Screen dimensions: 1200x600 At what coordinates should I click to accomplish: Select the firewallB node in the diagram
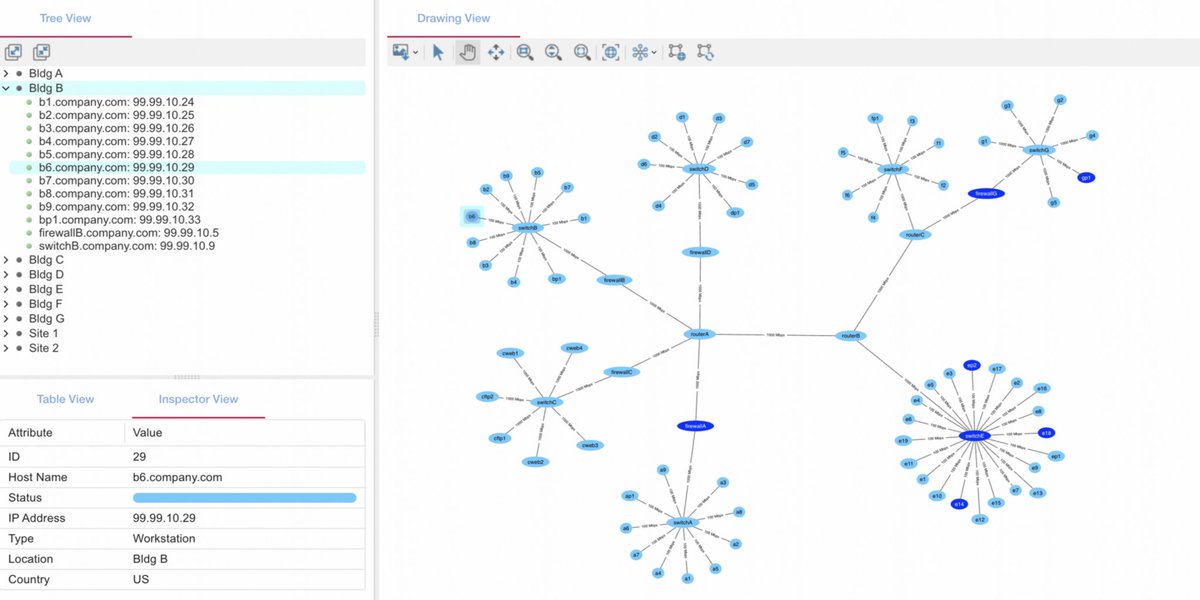[614, 280]
